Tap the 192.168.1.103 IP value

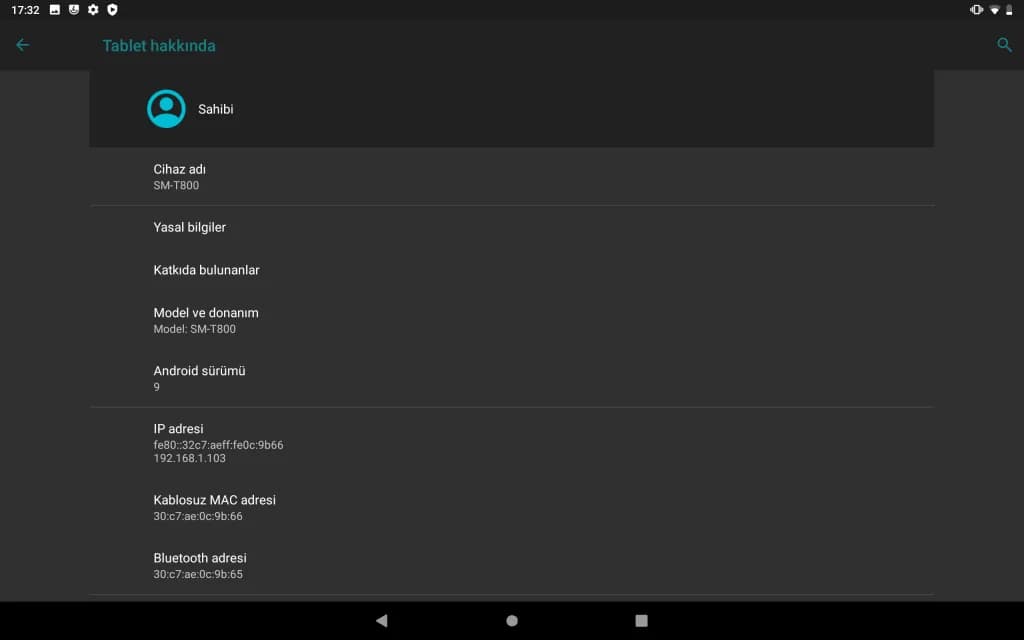[189, 458]
